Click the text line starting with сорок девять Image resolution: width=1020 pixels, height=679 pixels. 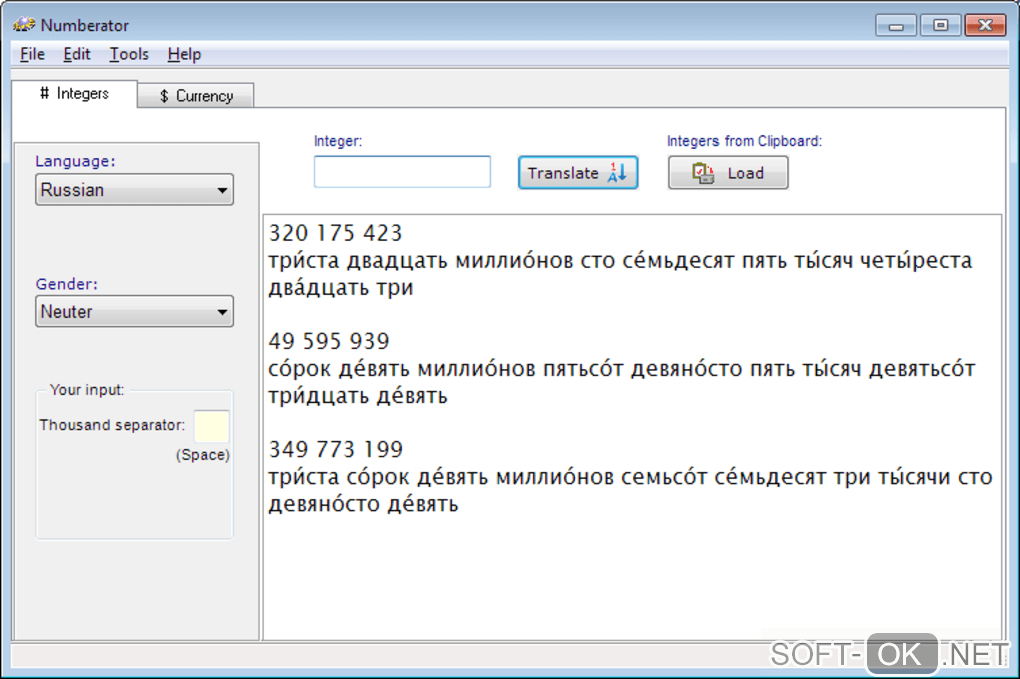[x=622, y=368]
